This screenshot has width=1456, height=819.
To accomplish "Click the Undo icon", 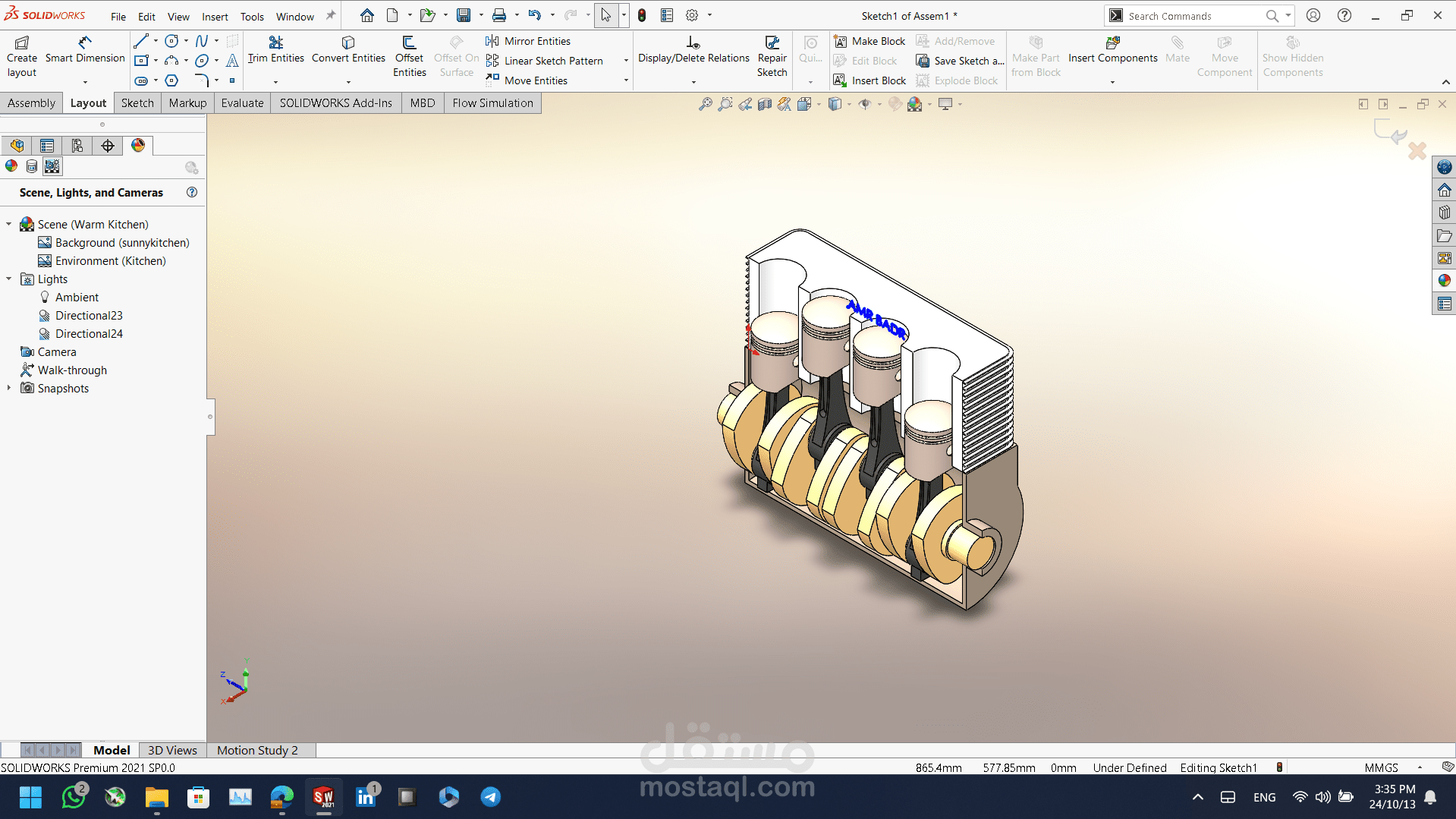I will tap(535, 15).
